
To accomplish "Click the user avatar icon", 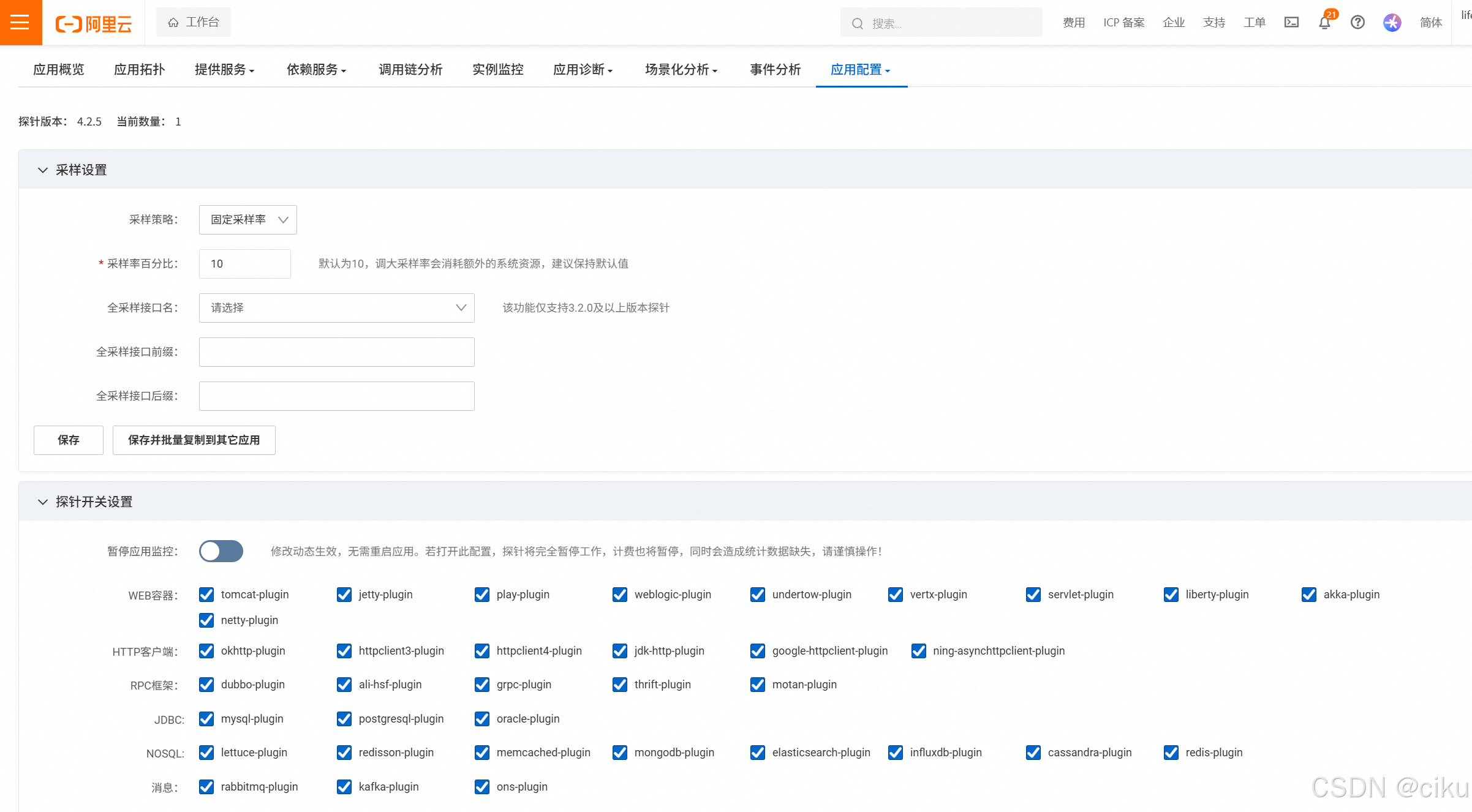I will 1392,23.
